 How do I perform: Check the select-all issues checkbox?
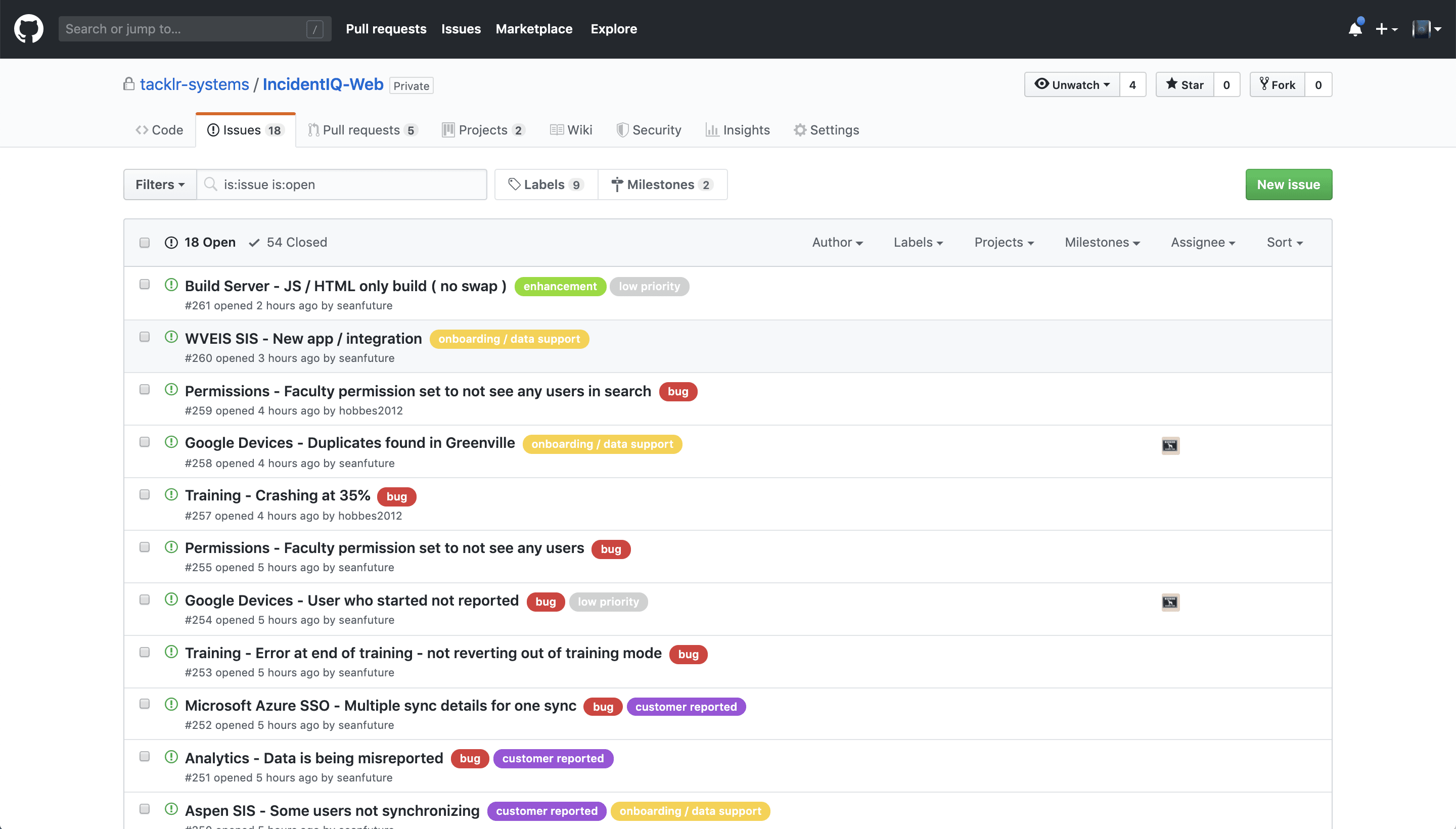(144, 243)
